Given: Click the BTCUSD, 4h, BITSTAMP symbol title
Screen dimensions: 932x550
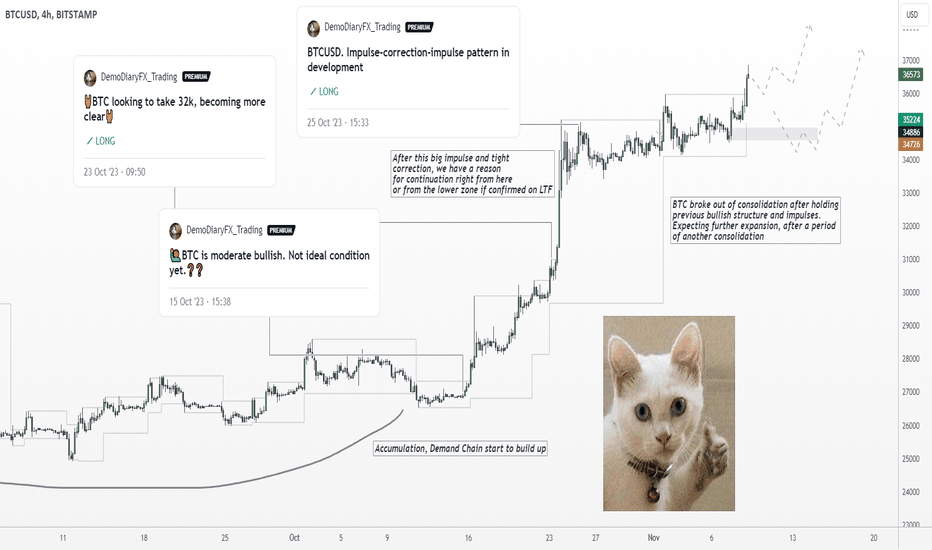Looking at the screenshot, I should tap(51, 14).
